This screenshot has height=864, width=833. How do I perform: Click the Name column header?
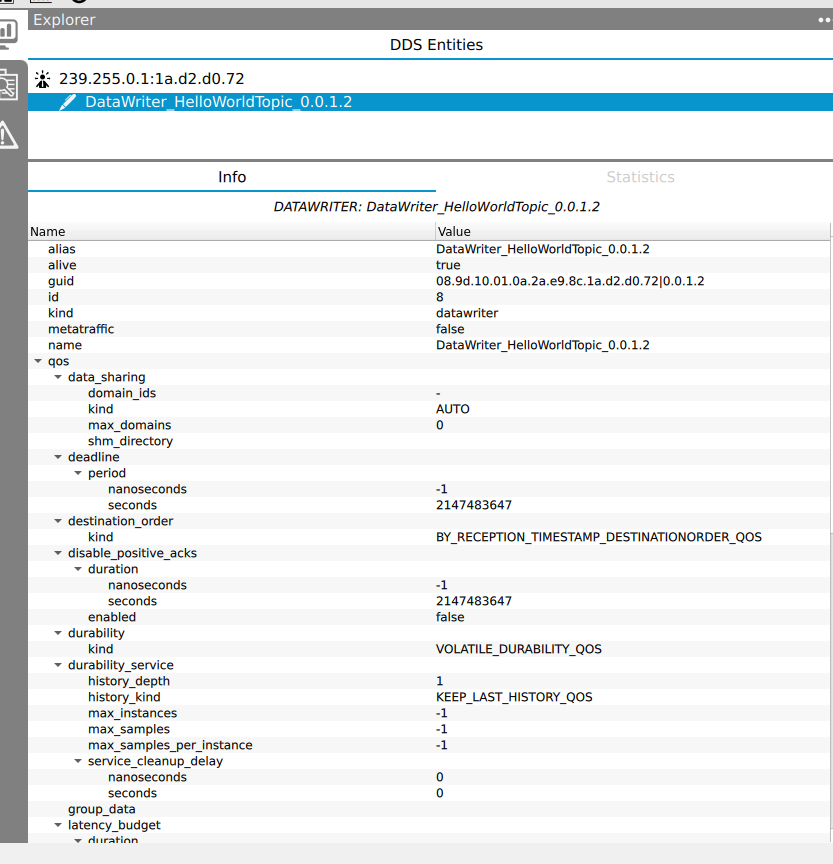point(47,231)
